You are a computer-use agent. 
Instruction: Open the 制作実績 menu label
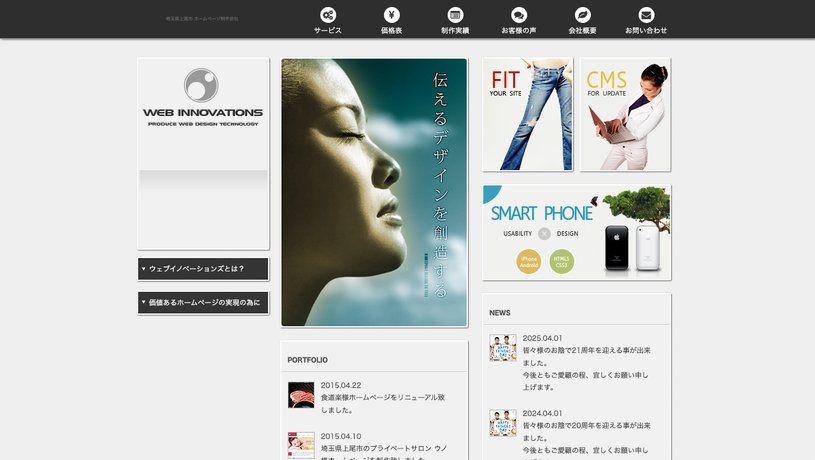(455, 31)
